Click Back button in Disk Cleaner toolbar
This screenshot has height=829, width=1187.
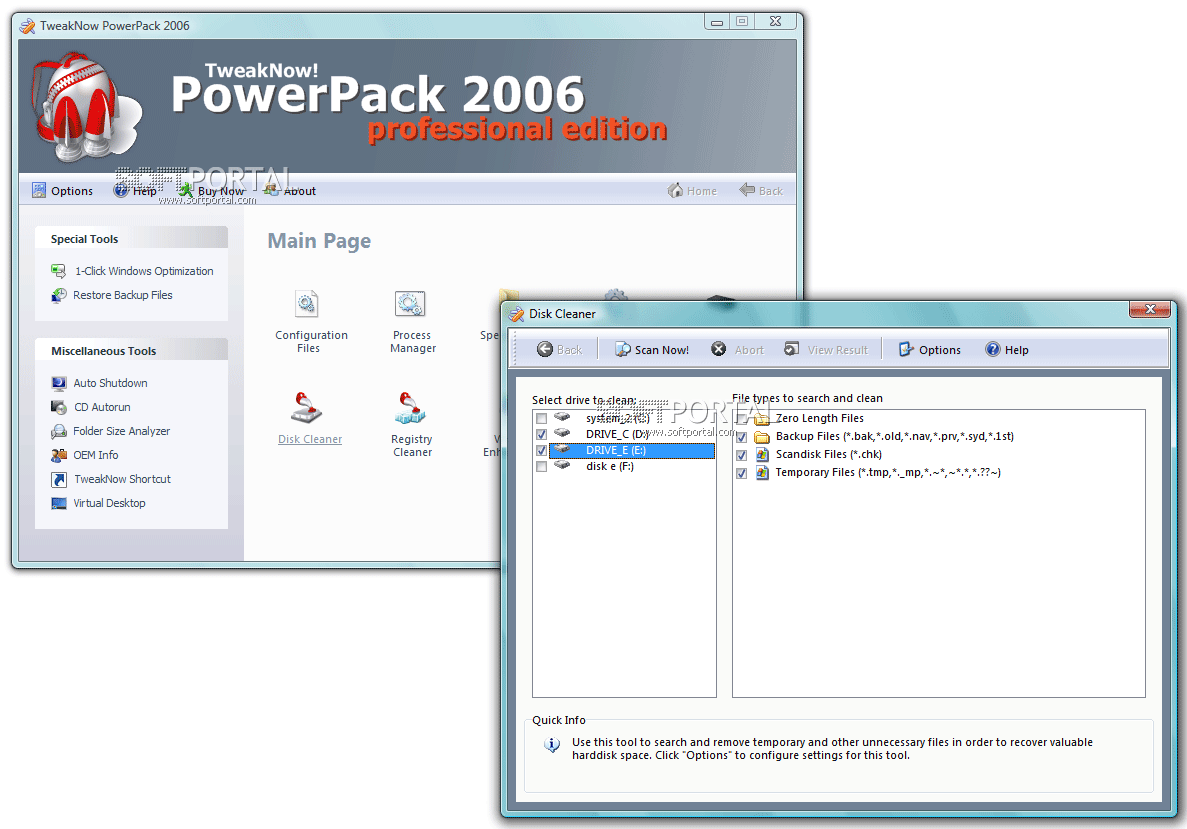pos(559,350)
